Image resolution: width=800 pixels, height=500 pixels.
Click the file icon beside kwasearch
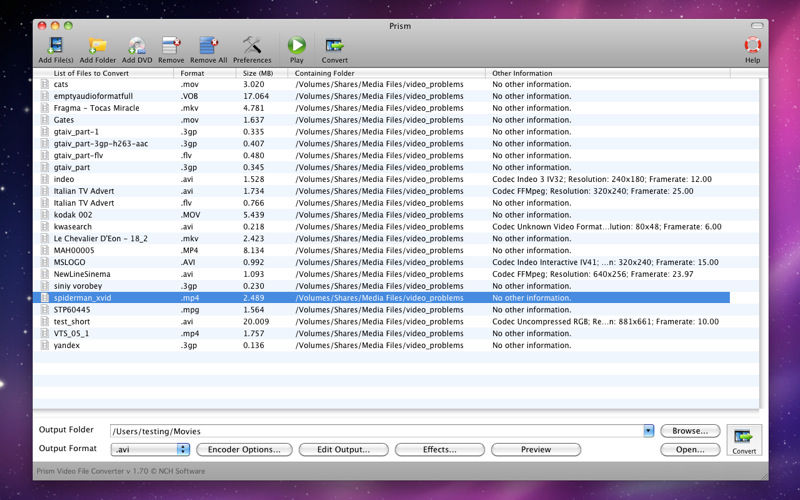[x=45, y=227]
